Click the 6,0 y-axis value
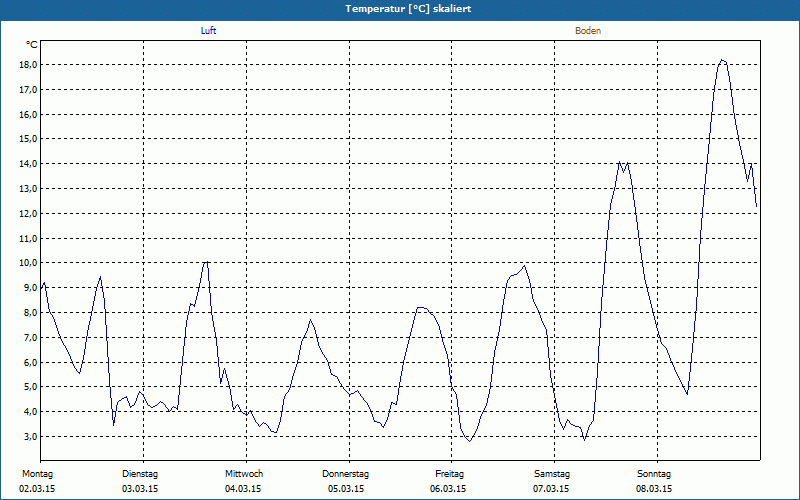 (31, 362)
